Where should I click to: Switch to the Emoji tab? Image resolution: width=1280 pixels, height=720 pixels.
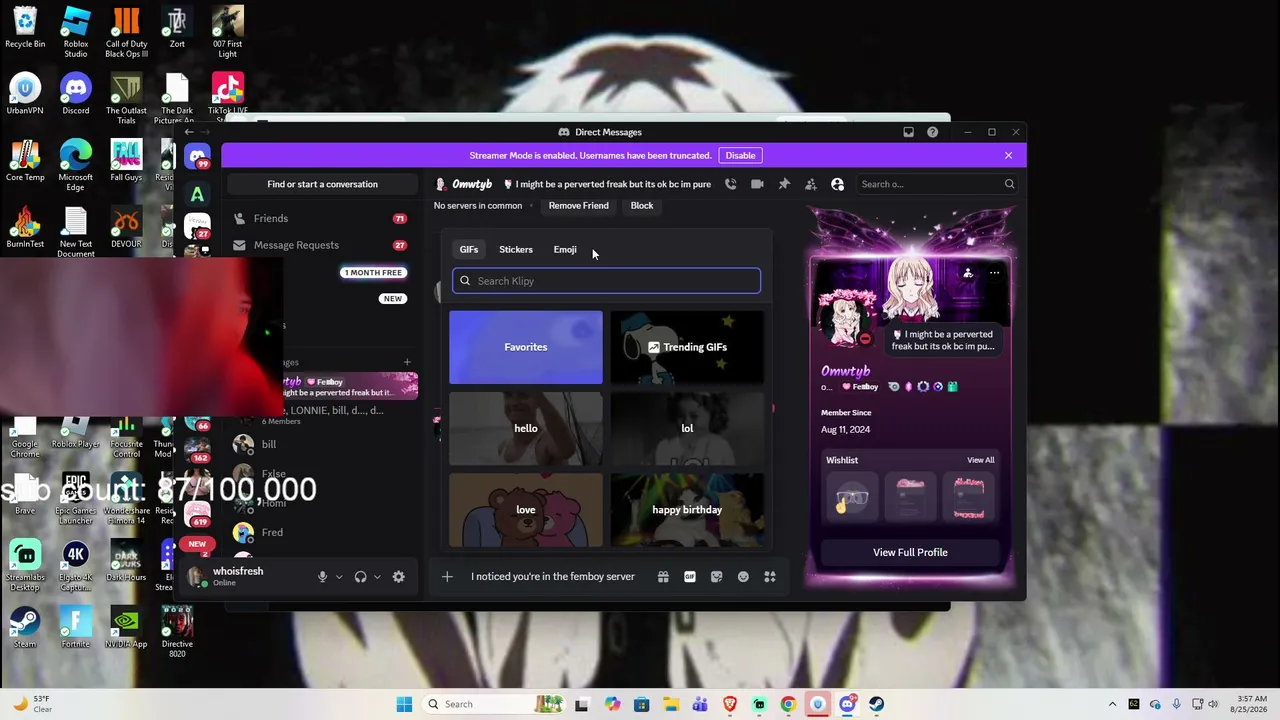click(565, 249)
